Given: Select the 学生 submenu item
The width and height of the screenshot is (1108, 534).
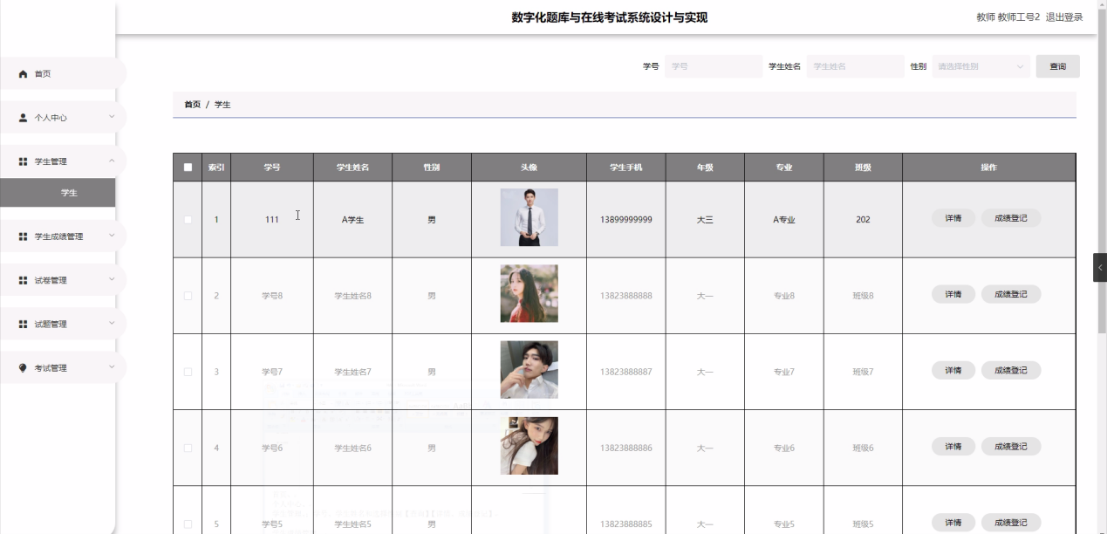Looking at the screenshot, I should coord(57,193).
